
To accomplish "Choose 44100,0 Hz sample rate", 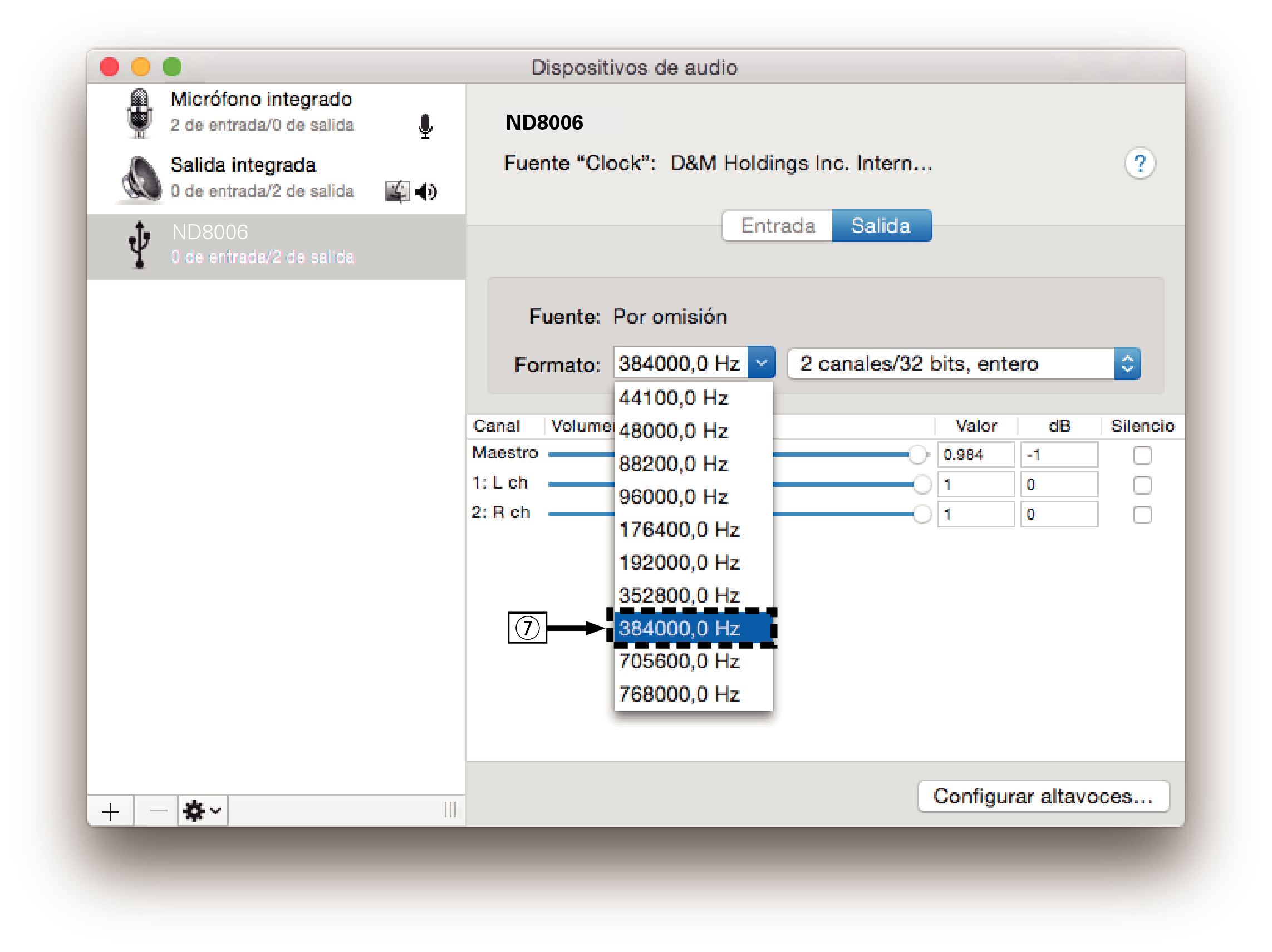I will coord(693,398).
